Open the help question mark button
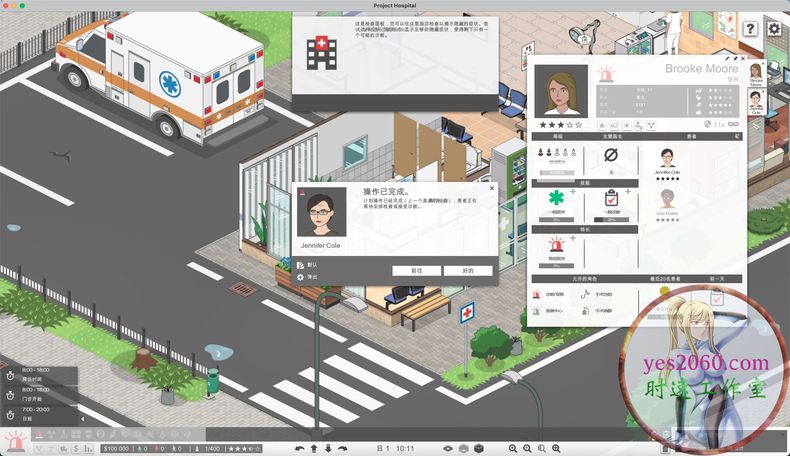This screenshot has height=456, width=790. tap(751, 28)
